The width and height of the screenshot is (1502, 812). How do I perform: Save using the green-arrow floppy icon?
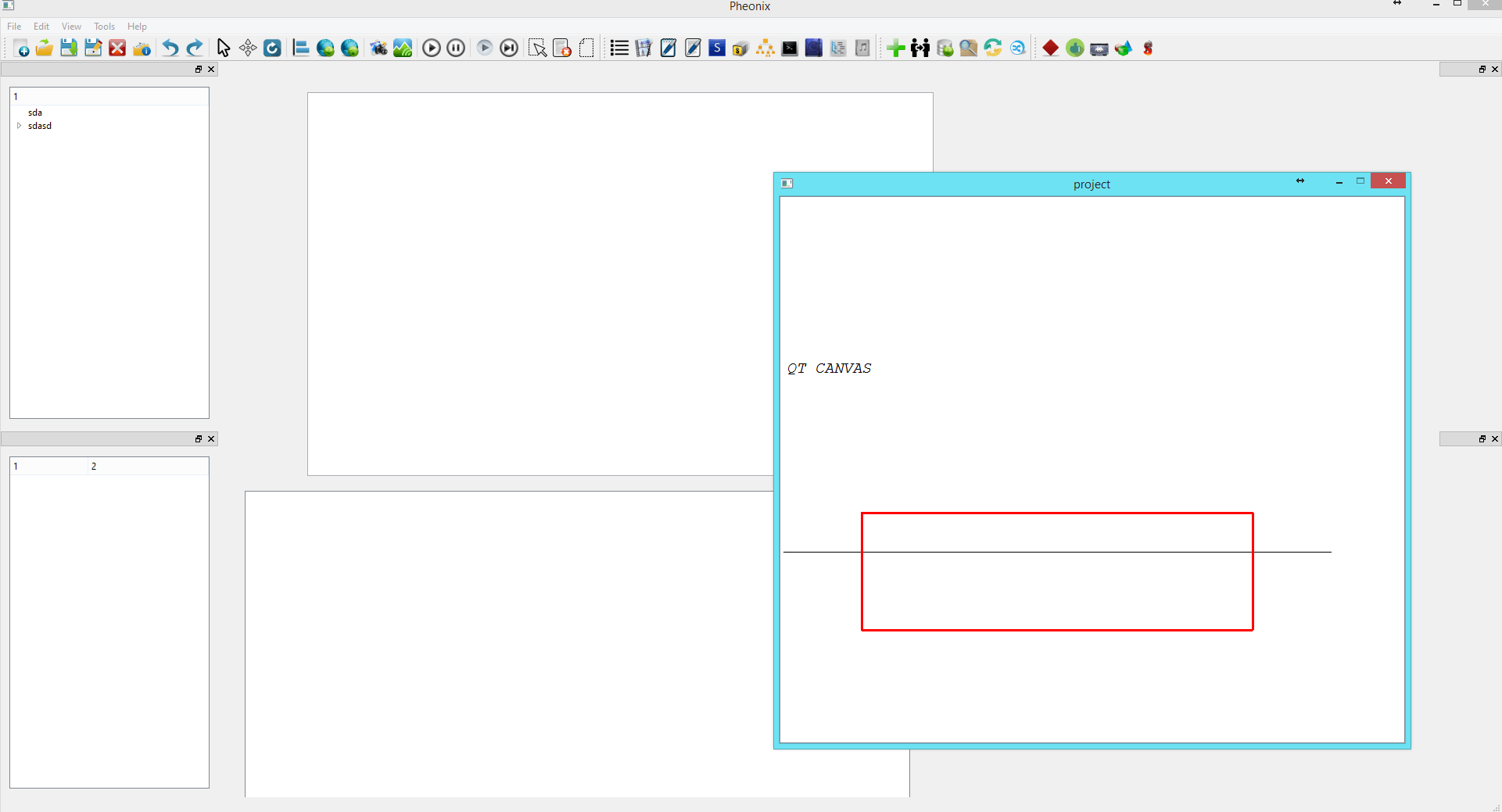[69, 48]
